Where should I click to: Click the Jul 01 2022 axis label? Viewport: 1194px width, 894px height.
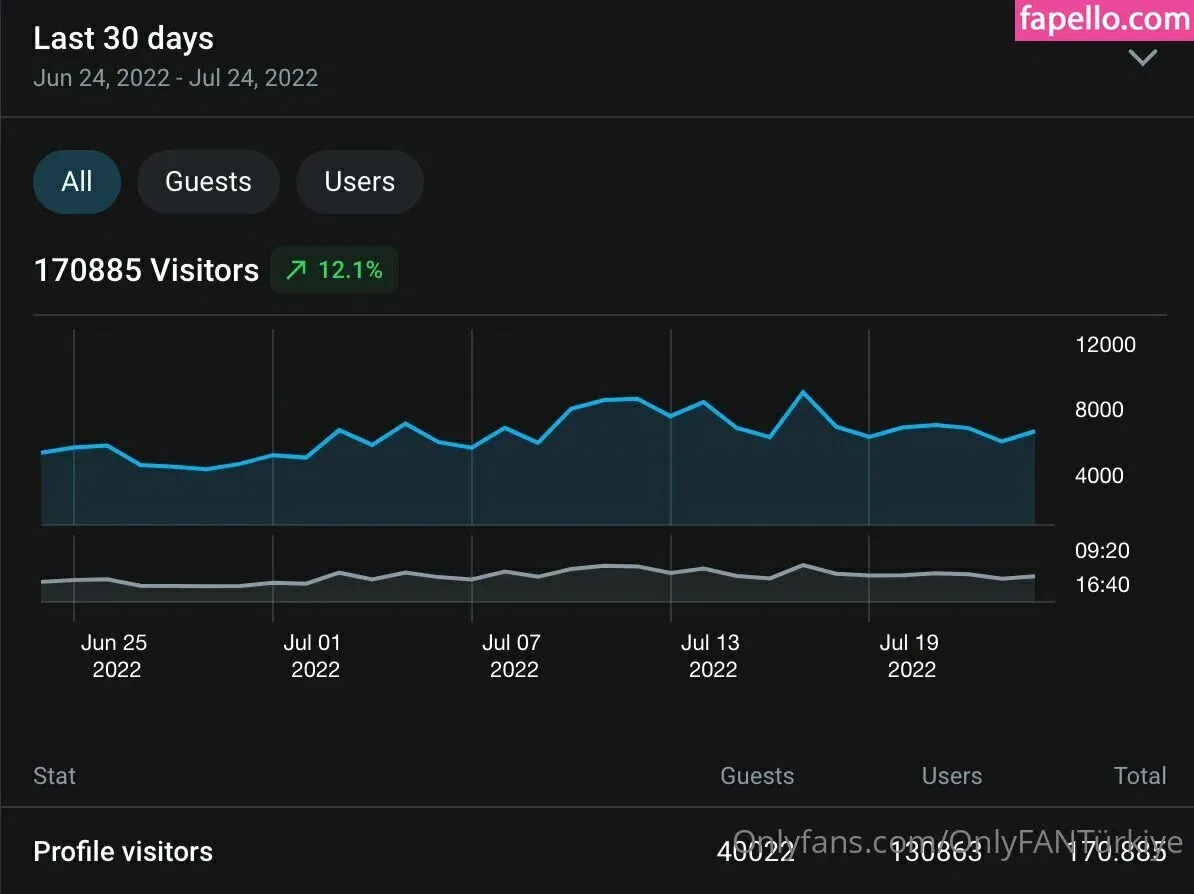[313, 656]
